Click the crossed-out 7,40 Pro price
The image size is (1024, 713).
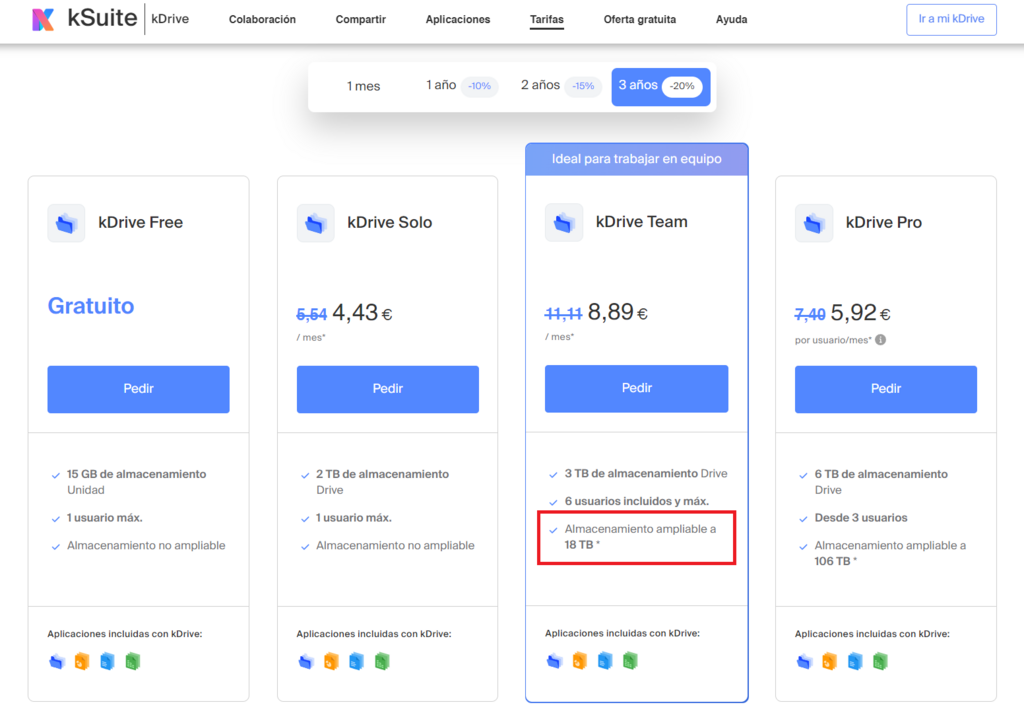click(x=810, y=315)
